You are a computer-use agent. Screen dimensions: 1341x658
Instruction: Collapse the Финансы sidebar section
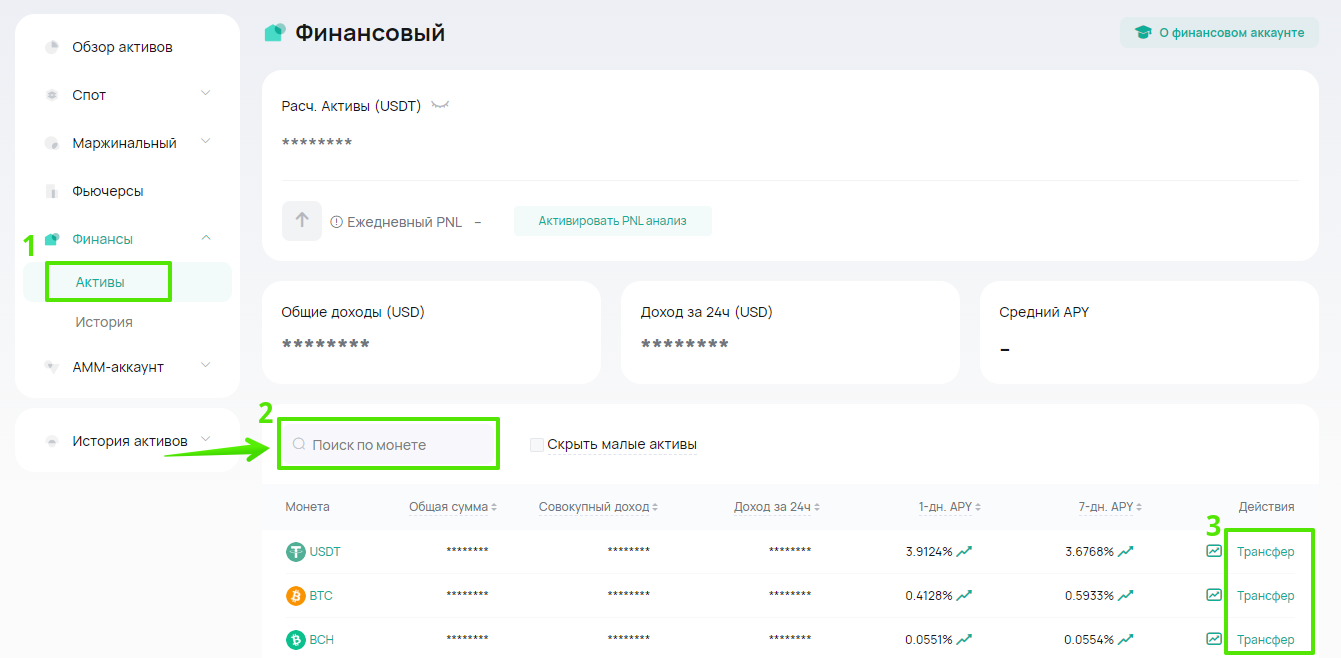pos(205,238)
